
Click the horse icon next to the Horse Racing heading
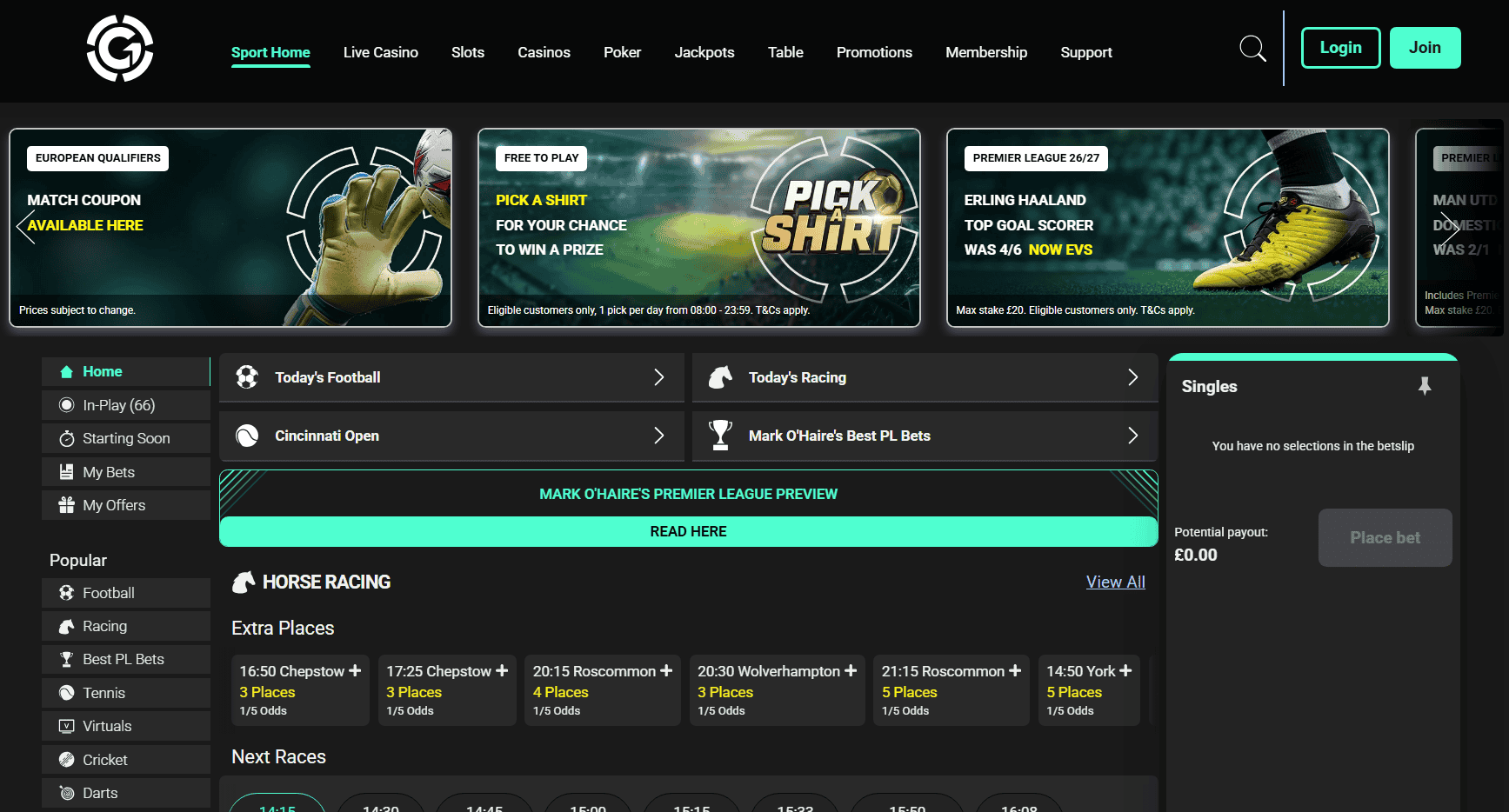[244, 582]
